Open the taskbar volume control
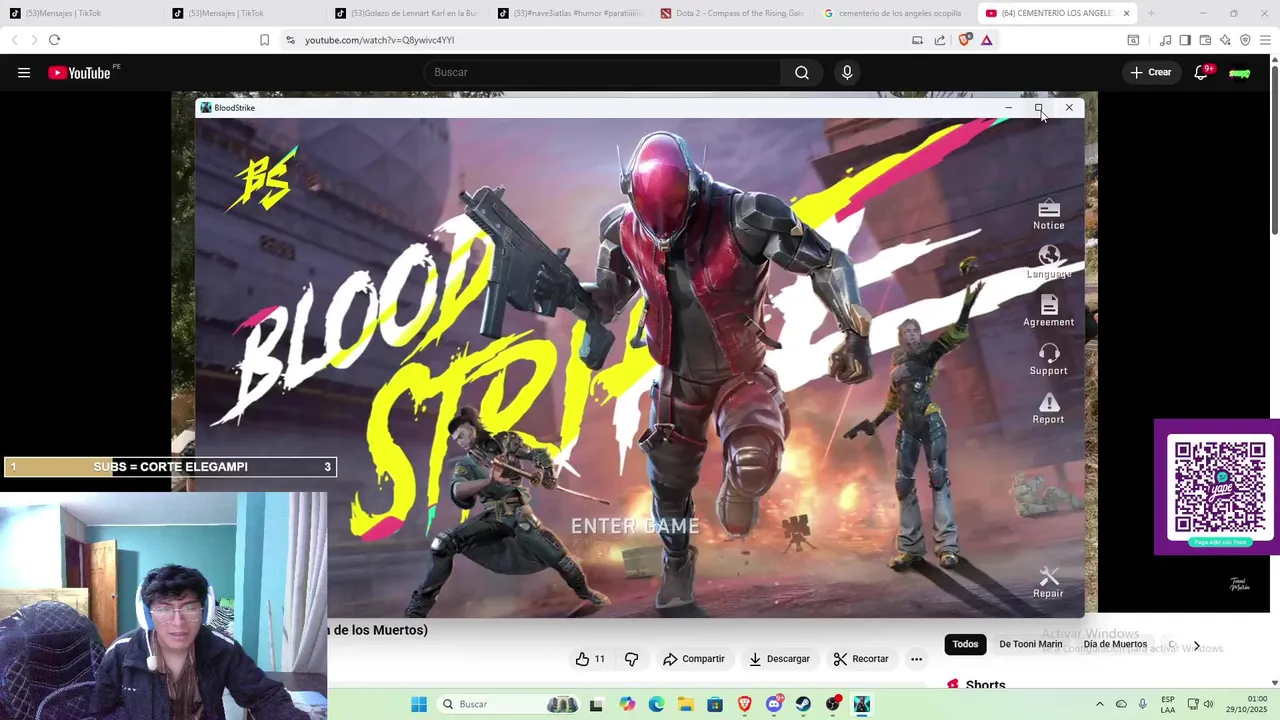This screenshot has height=720, width=1280. (1208, 704)
